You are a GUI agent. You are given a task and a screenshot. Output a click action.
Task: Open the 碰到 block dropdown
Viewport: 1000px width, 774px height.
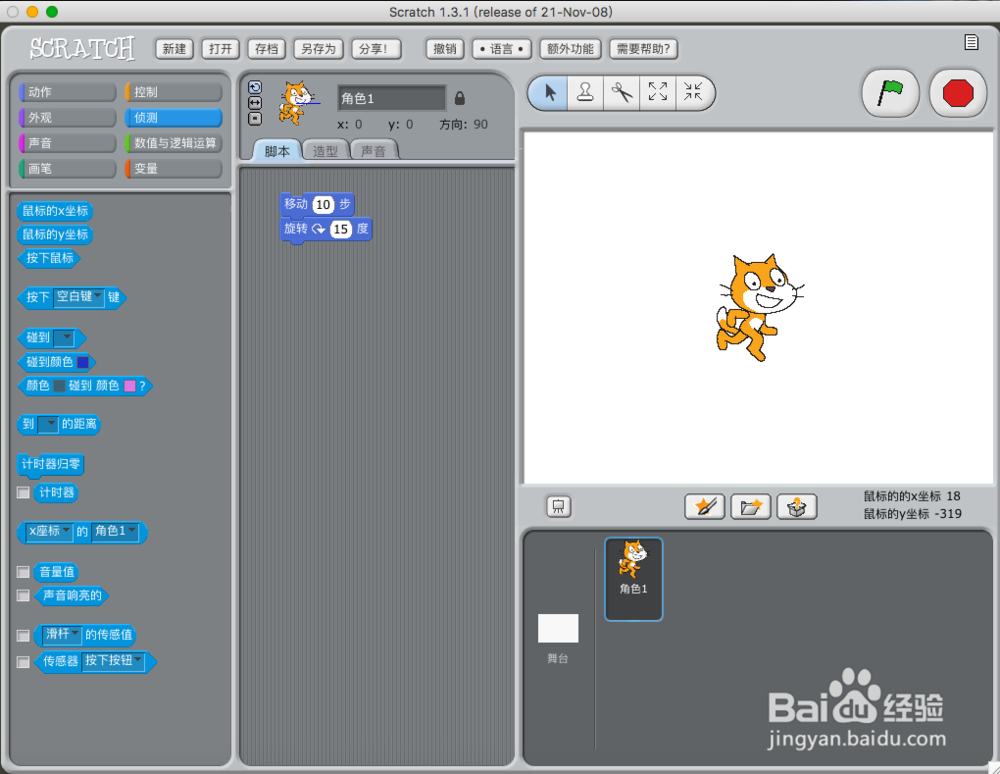click(x=64, y=338)
